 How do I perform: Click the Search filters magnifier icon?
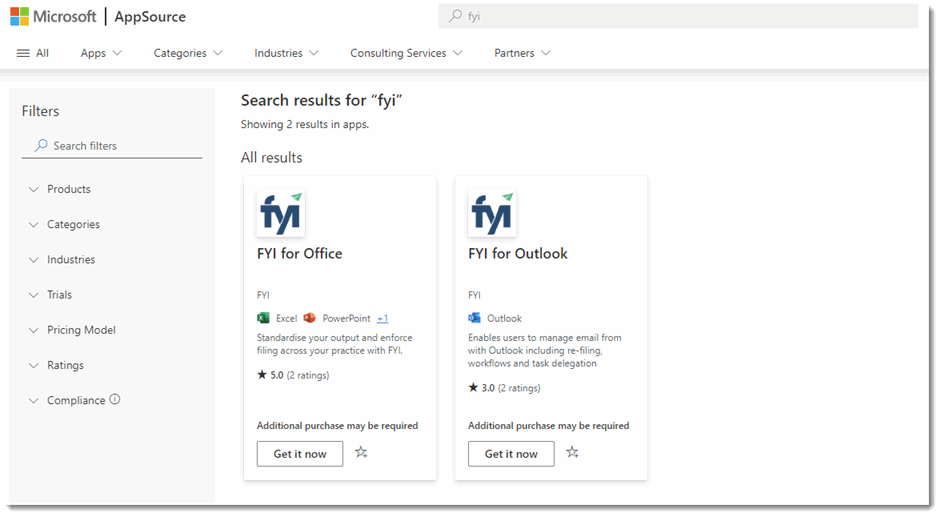pos(41,145)
